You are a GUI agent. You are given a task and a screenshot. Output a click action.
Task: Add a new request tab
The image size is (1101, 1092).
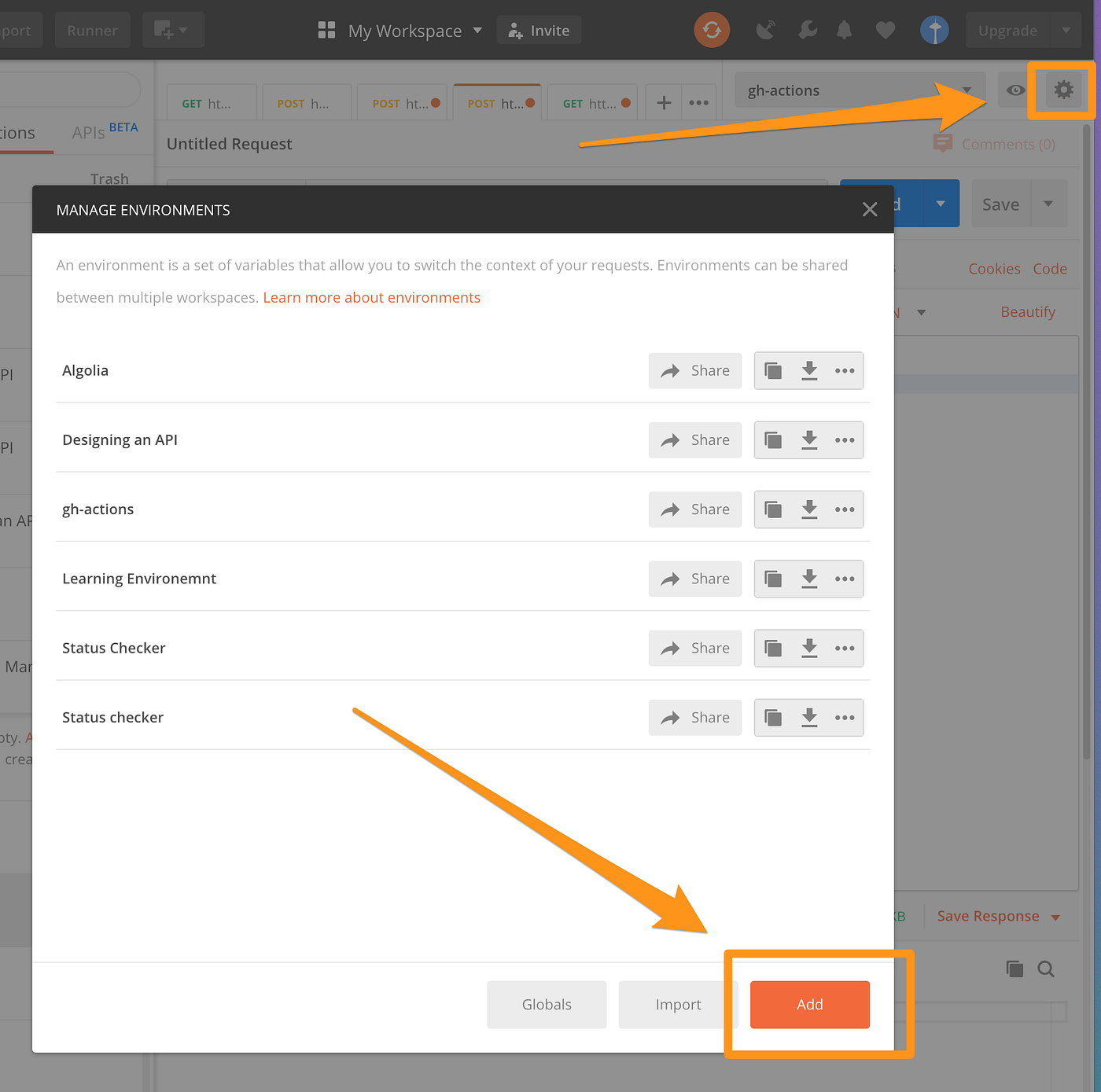point(664,103)
